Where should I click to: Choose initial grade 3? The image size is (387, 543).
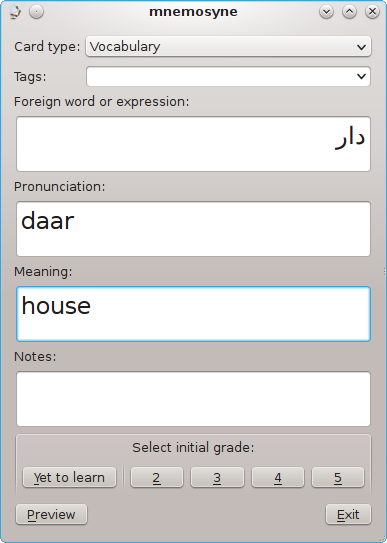217,477
